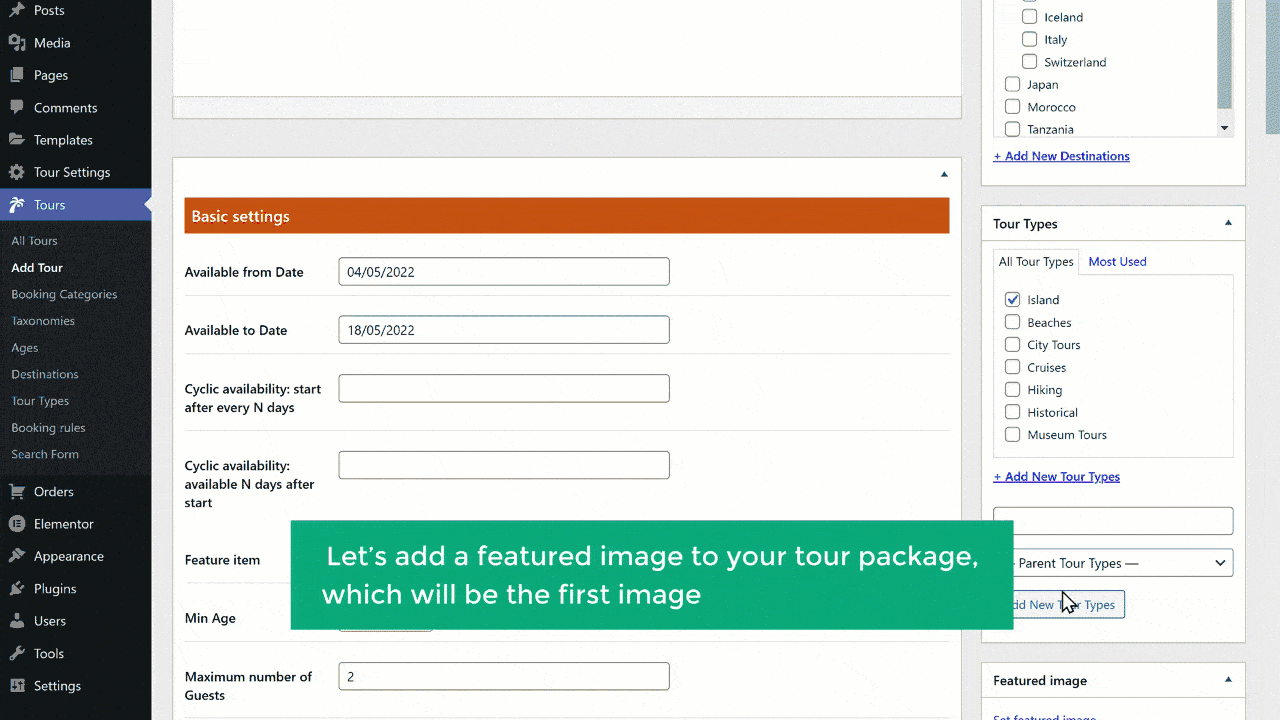Image resolution: width=1280 pixels, height=720 pixels.
Task: Collapse the Basic settings box
Action: click(943, 173)
